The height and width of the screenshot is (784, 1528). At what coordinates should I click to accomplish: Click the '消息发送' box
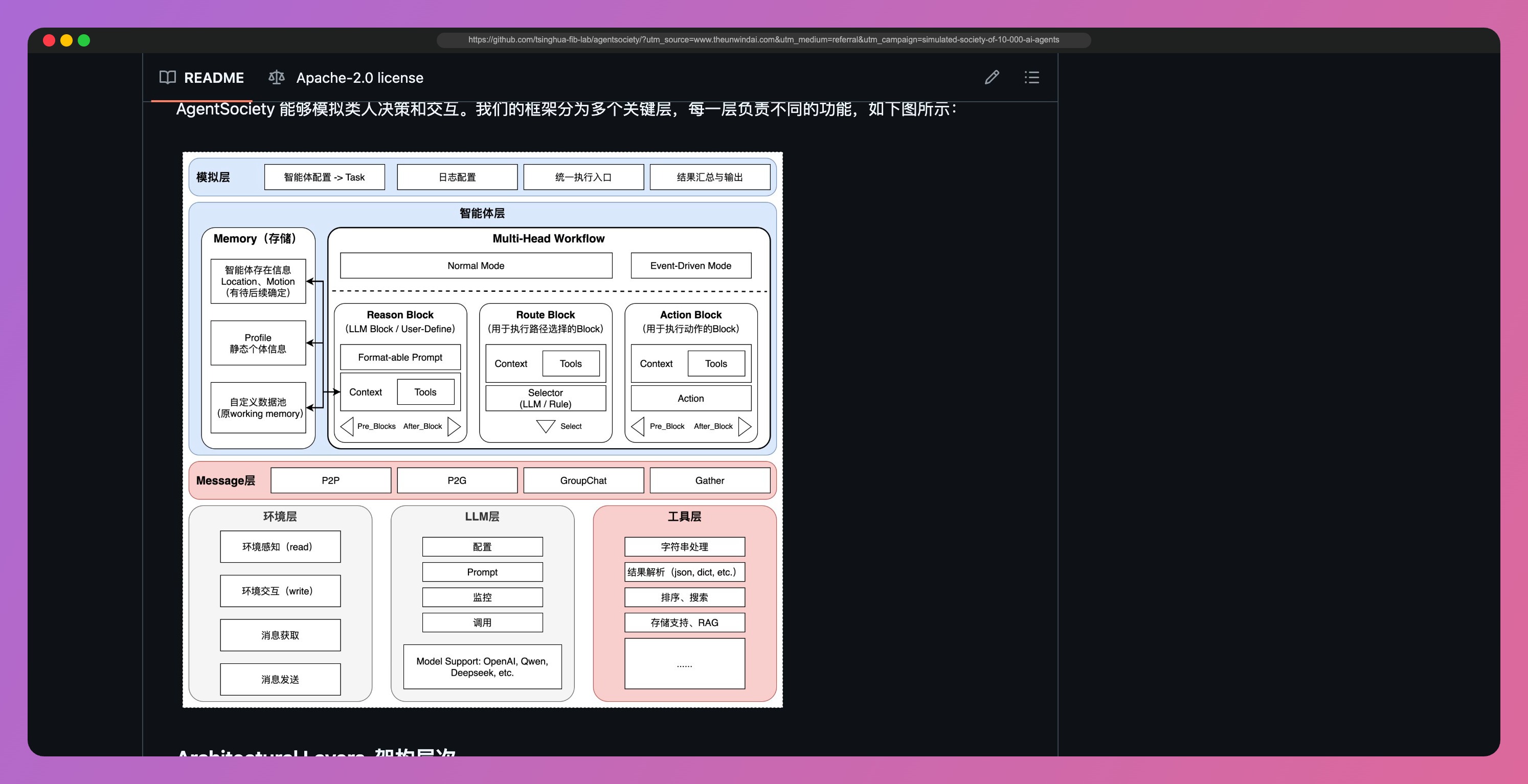click(x=280, y=680)
